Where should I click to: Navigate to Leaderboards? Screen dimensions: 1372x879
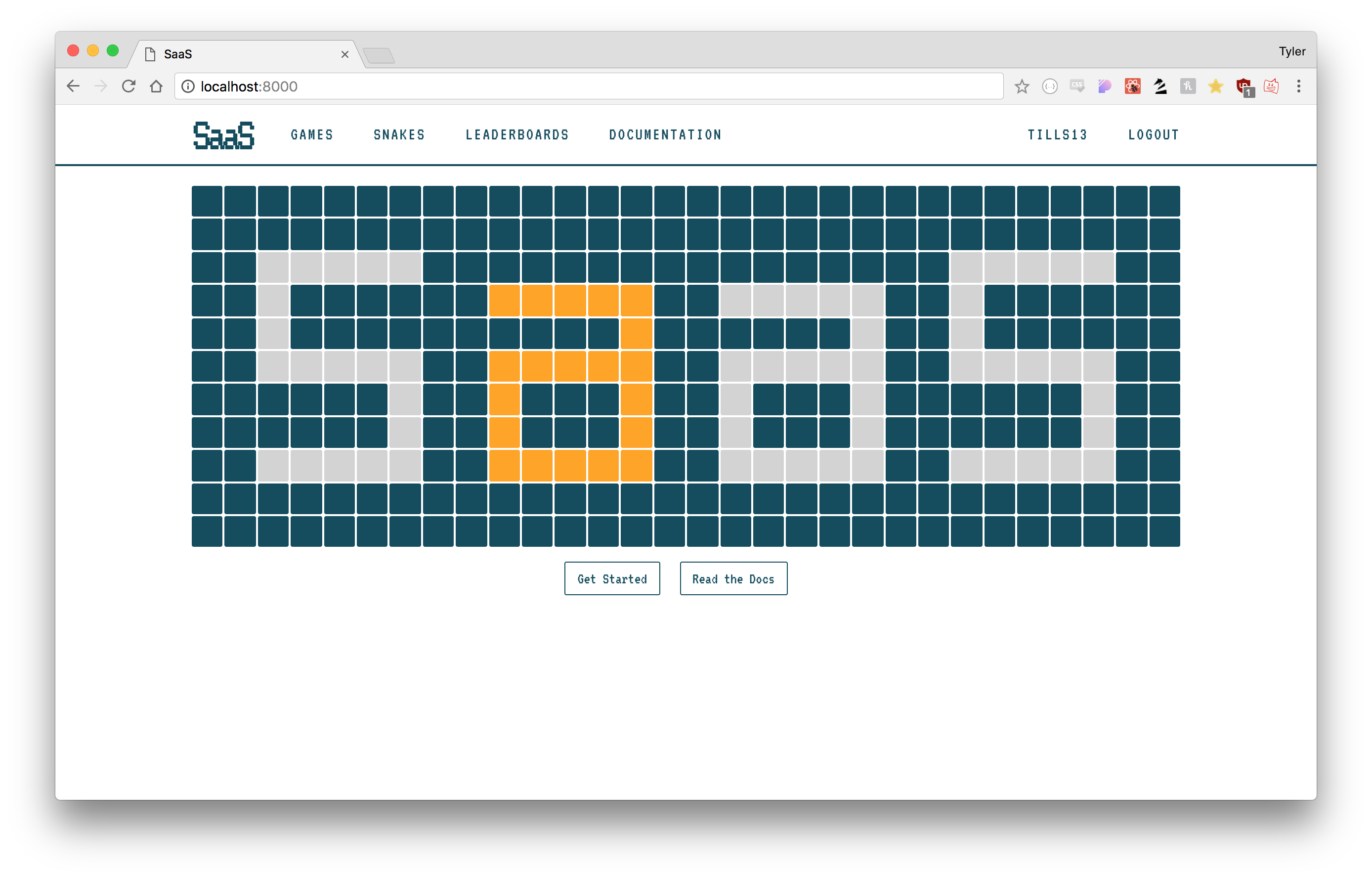[517, 134]
